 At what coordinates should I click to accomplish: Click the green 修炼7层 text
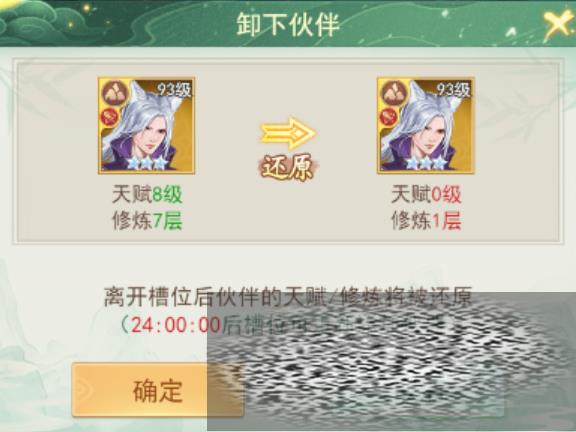point(147,221)
